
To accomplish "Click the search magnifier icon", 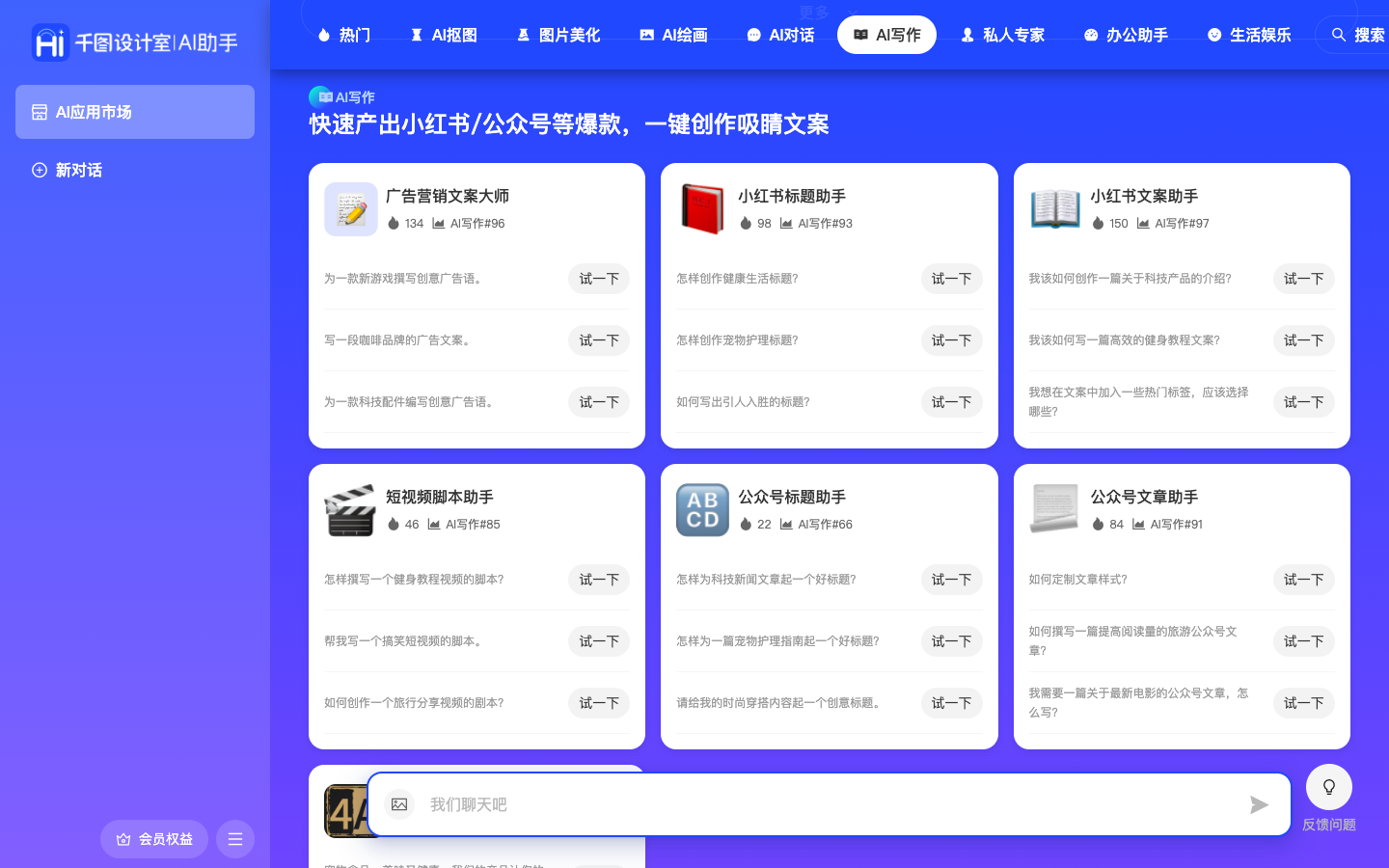I will tap(1339, 35).
